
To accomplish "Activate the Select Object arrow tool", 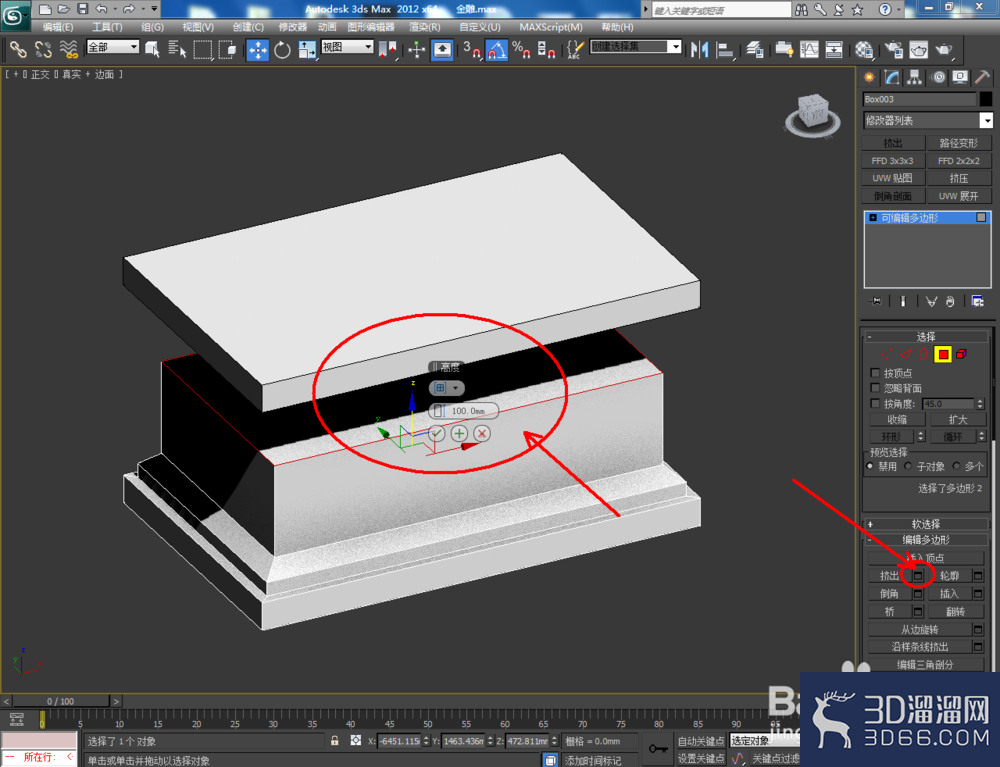I will (x=152, y=49).
